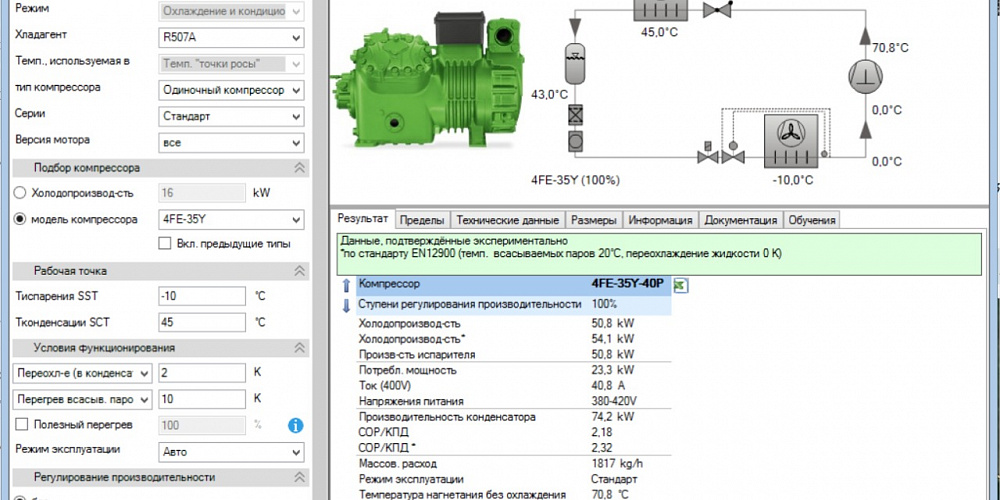Click the liquid receiver symbol in the diagram
1000x500 pixels.
tap(575, 63)
